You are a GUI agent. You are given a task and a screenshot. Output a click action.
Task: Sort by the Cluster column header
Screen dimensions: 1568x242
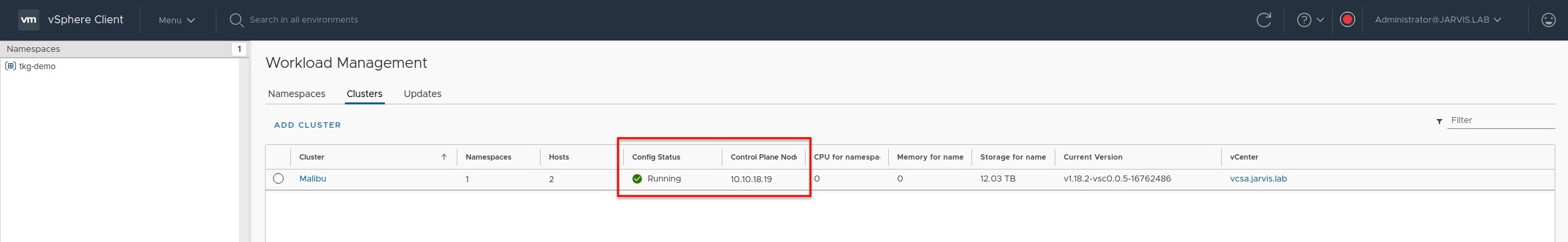[x=312, y=158]
